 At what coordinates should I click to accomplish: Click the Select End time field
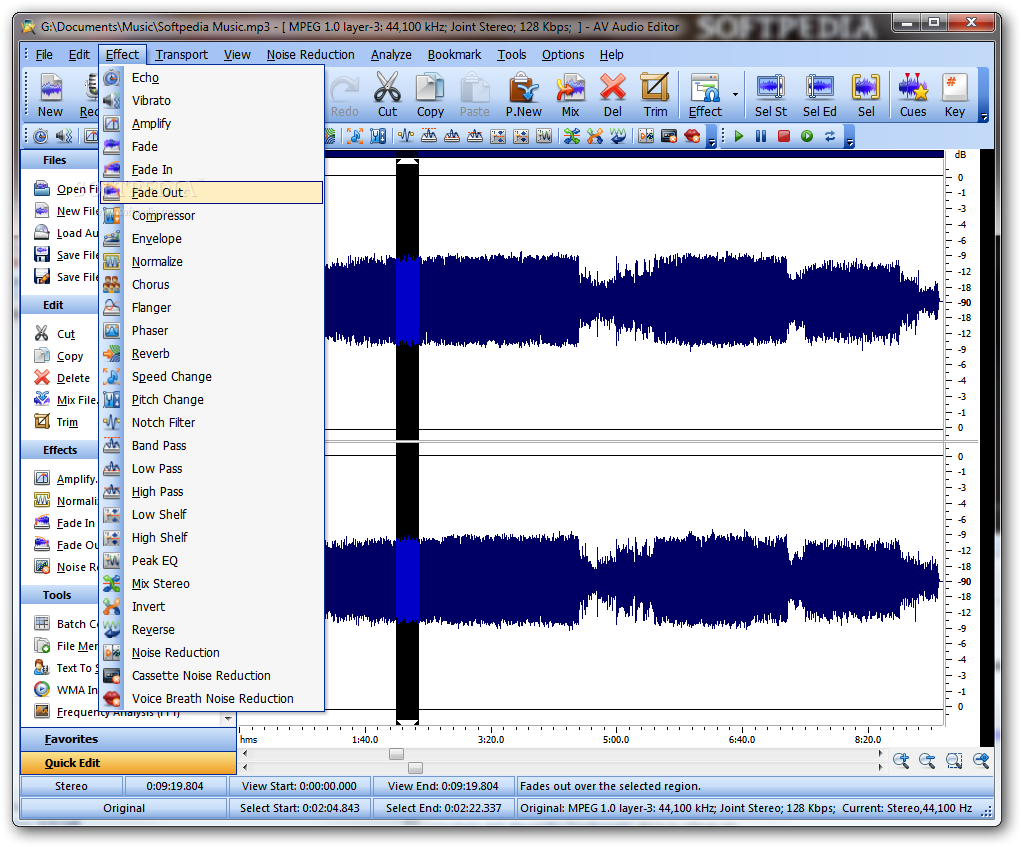tap(443, 808)
